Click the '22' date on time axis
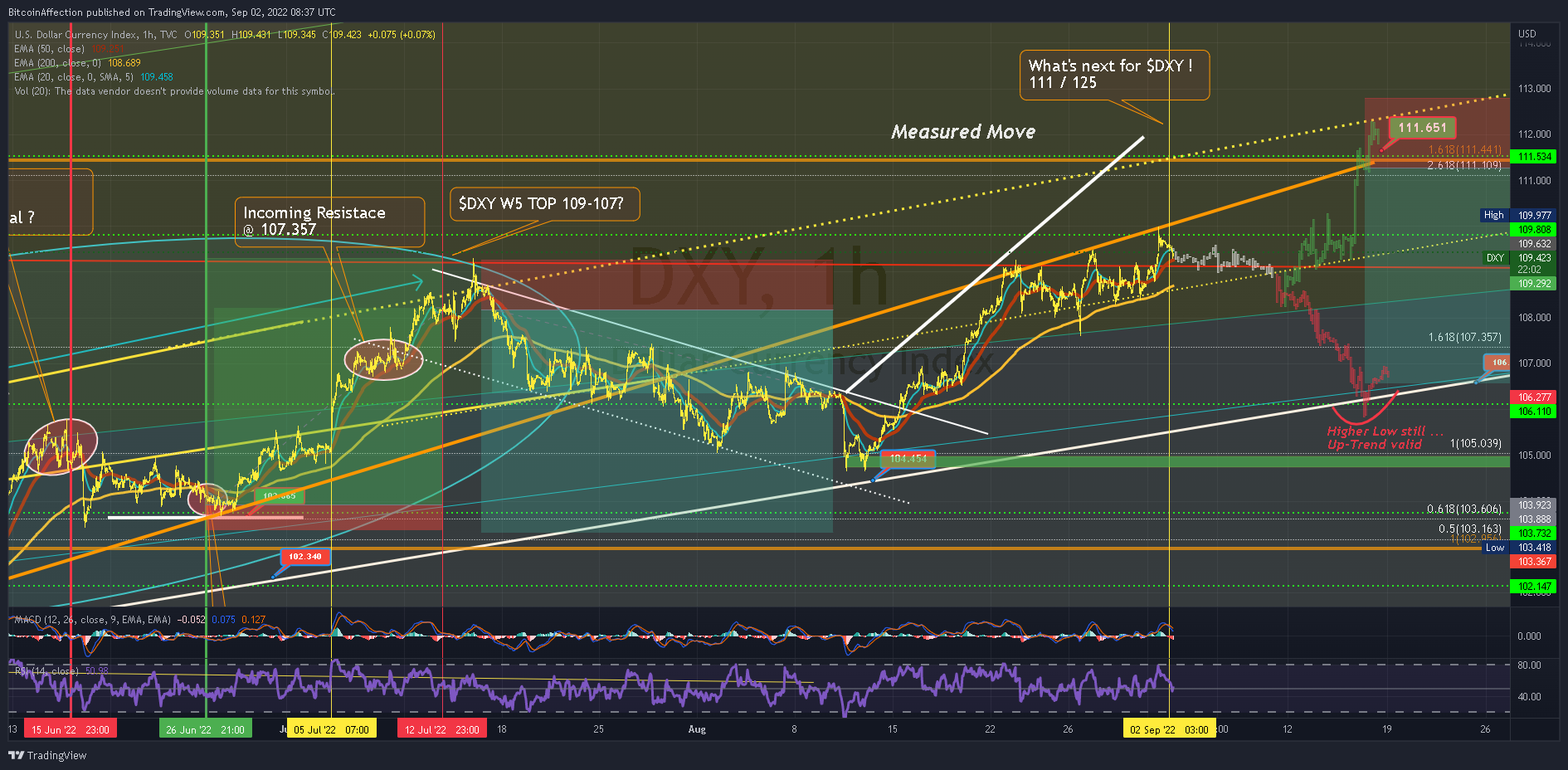This screenshot has height=770, width=1568. tap(990, 729)
